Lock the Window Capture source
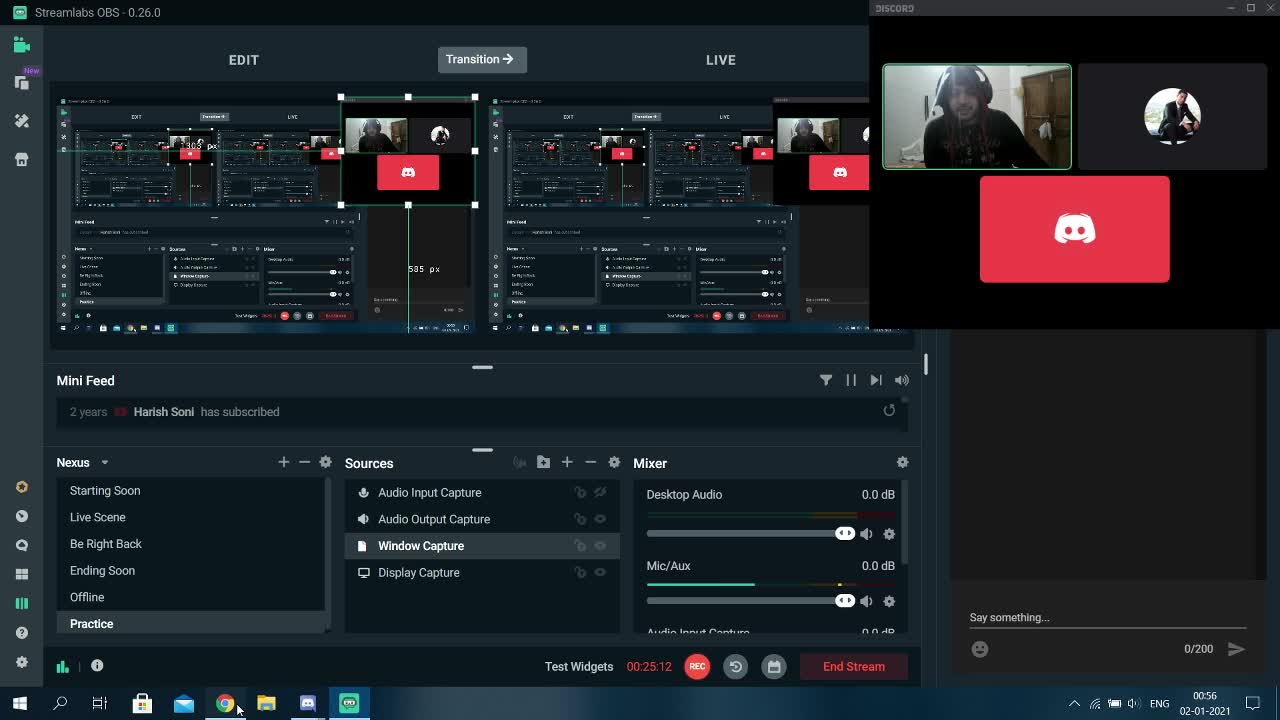 pos(579,546)
